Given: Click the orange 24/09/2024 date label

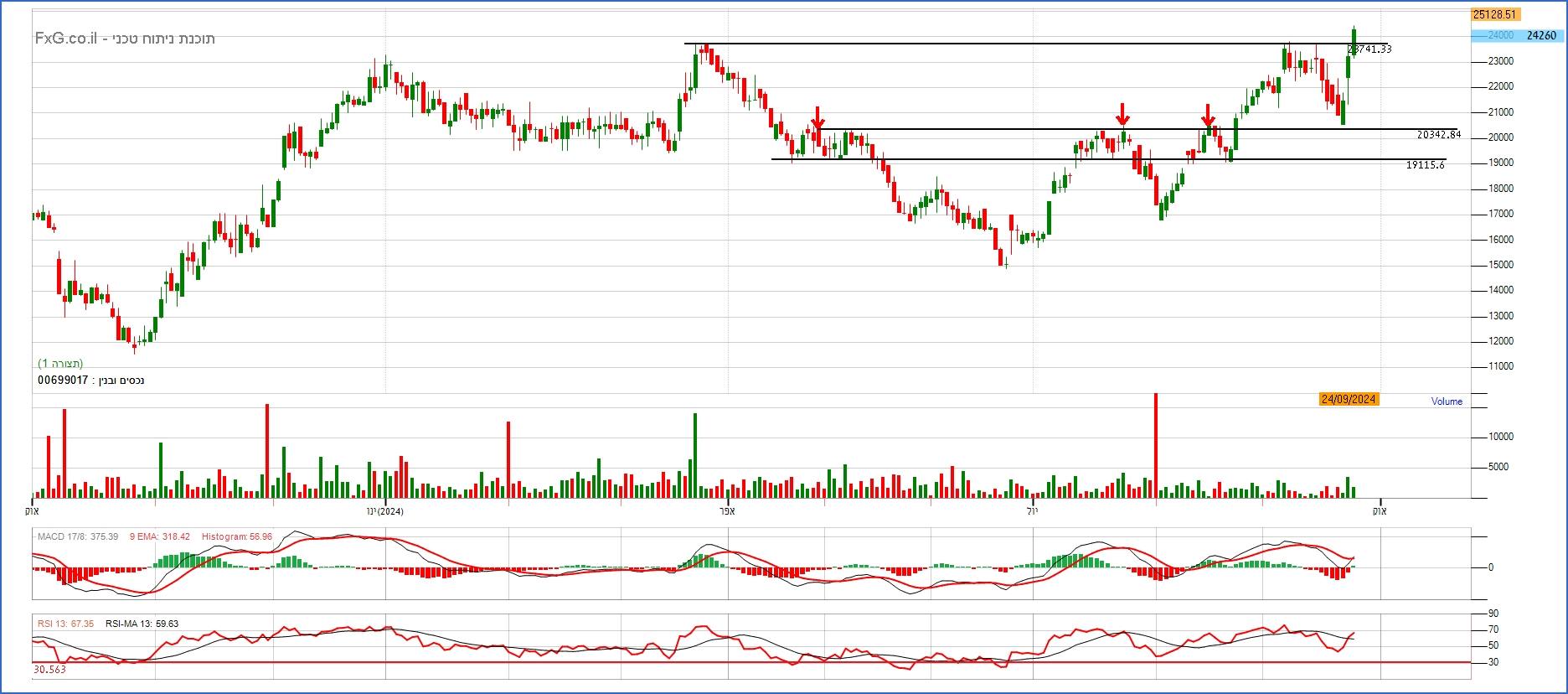Looking at the screenshot, I should click(1349, 400).
